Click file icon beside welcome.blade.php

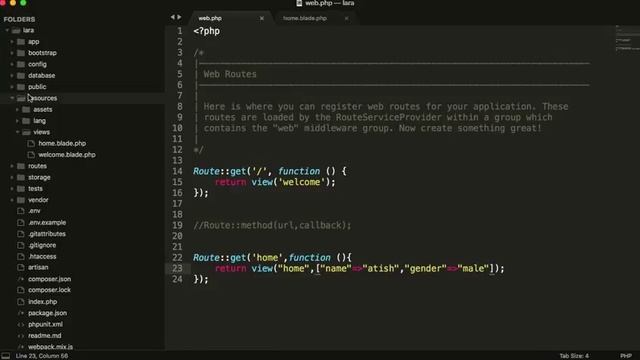pos(31,155)
